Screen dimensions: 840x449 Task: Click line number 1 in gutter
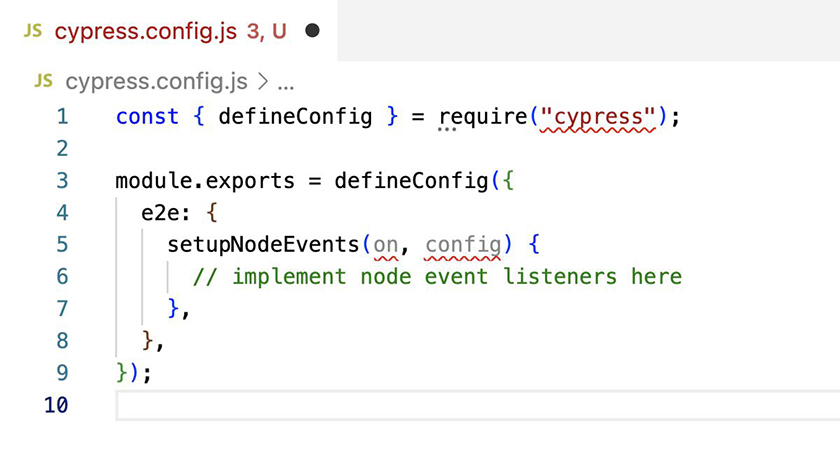(63, 117)
